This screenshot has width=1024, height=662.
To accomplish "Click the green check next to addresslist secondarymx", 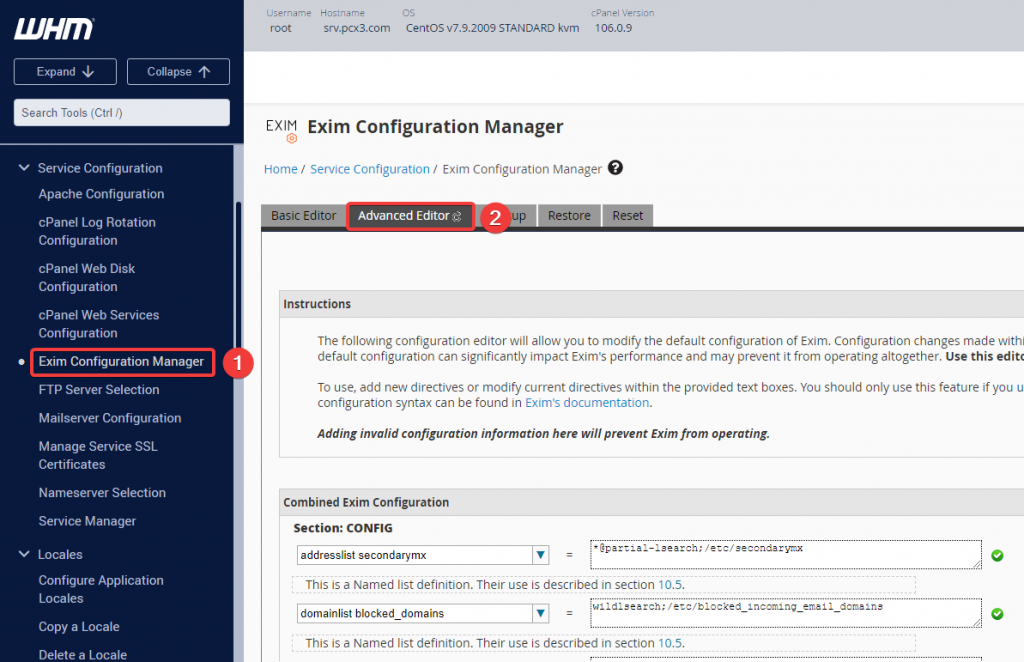I will click(x=997, y=556).
